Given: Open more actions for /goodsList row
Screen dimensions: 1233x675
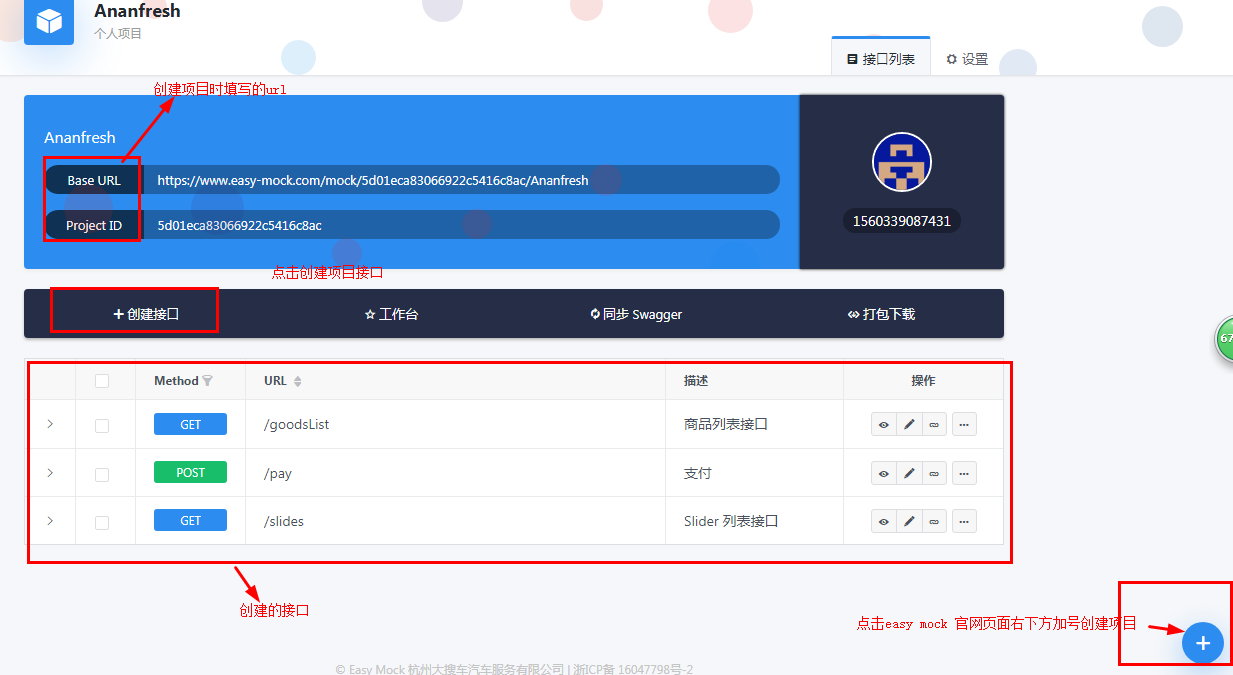Looking at the screenshot, I should (x=964, y=425).
